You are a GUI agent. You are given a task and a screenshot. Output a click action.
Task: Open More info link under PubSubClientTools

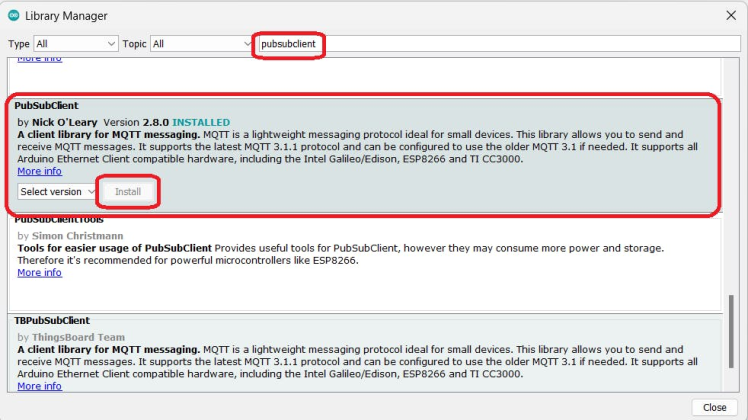(x=40, y=273)
